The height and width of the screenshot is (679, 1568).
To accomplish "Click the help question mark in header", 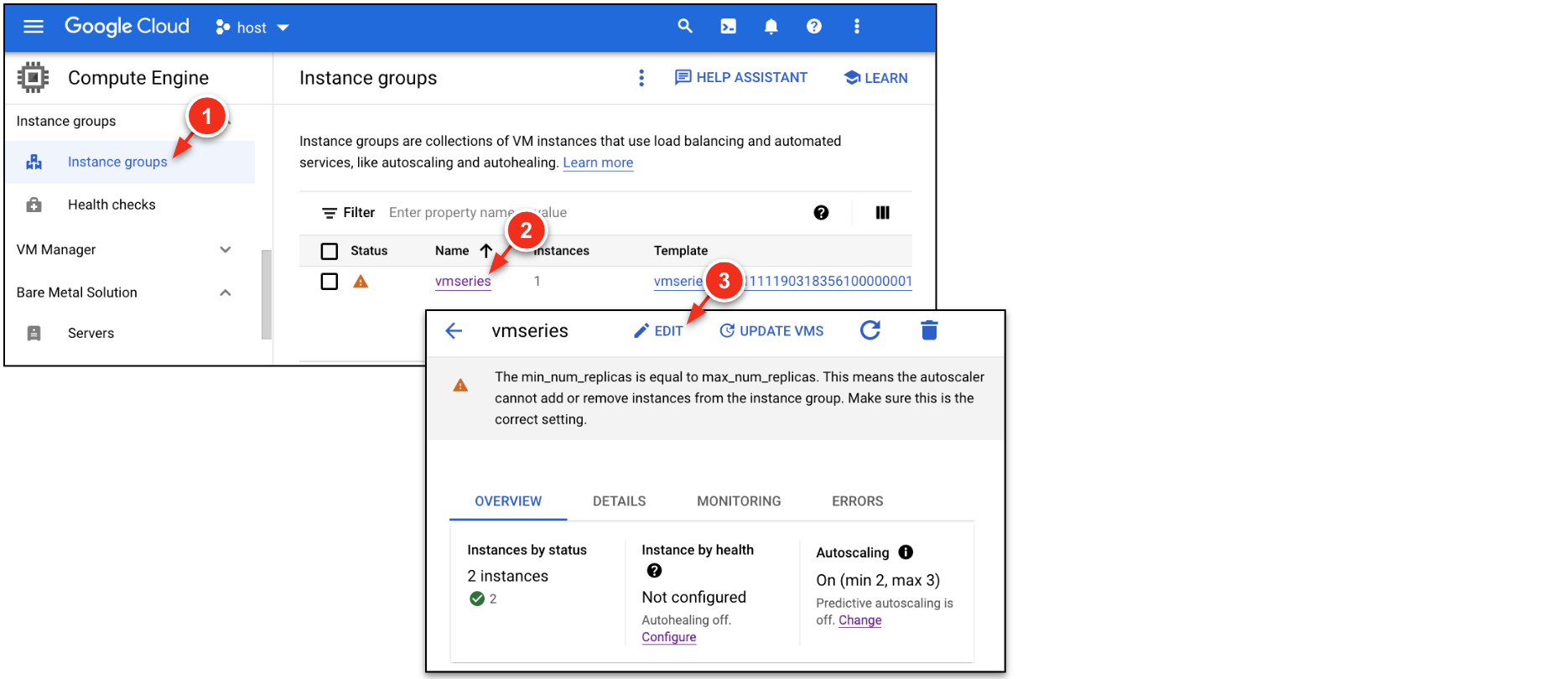I will [x=813, y=27].
